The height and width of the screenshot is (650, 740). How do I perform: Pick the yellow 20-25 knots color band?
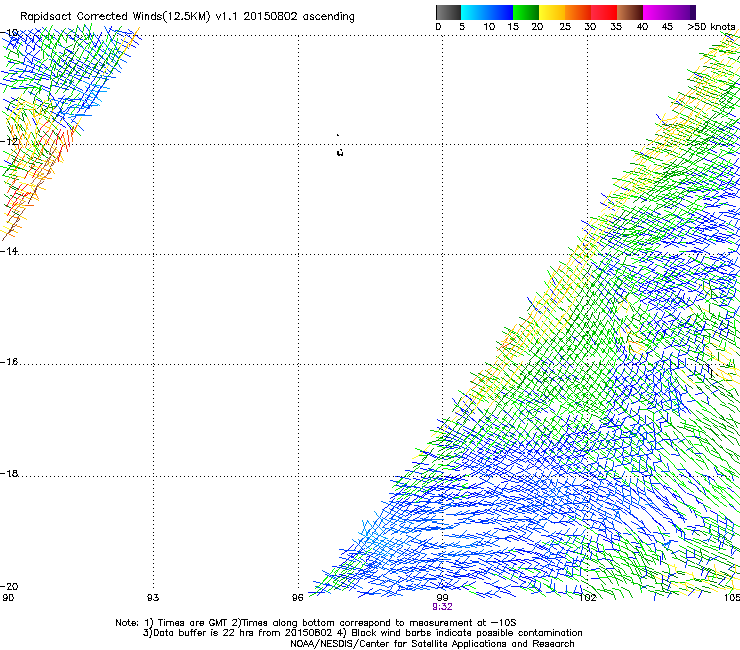pyautogui.click(x=552, y=12)
